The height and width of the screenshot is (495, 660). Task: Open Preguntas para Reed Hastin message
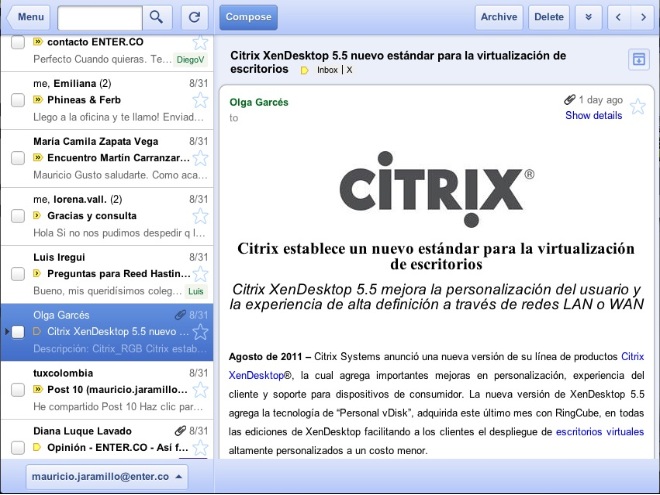coord(107,274)
